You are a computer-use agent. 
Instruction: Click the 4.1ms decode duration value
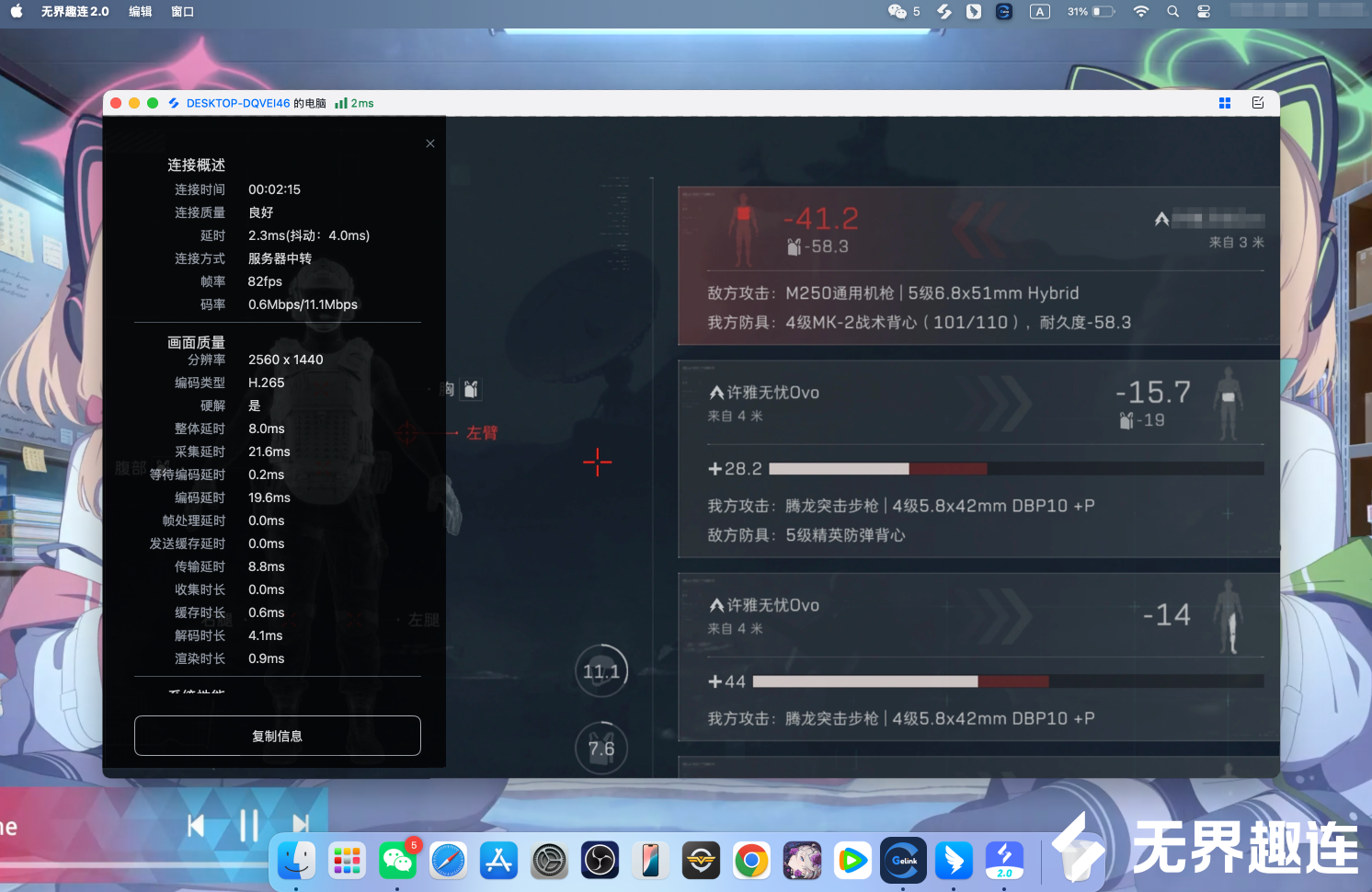point(265,635)
